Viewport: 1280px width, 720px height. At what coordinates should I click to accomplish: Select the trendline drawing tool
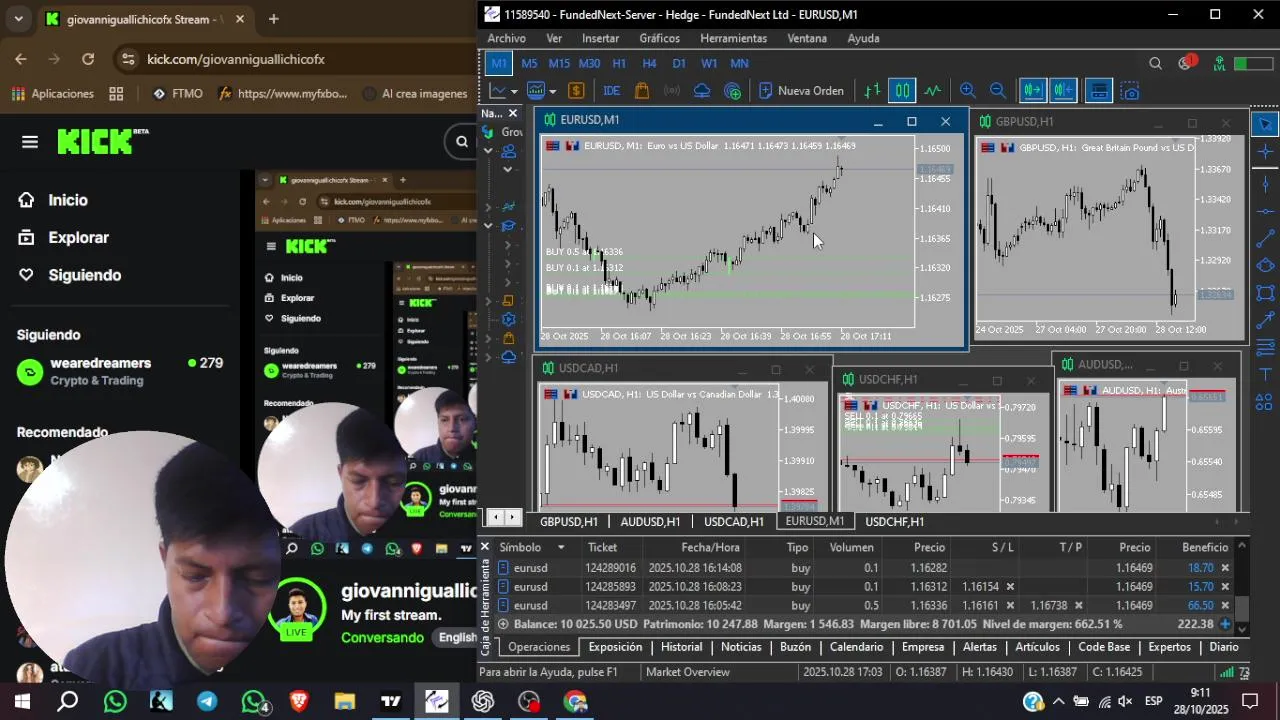point(1266,239)
